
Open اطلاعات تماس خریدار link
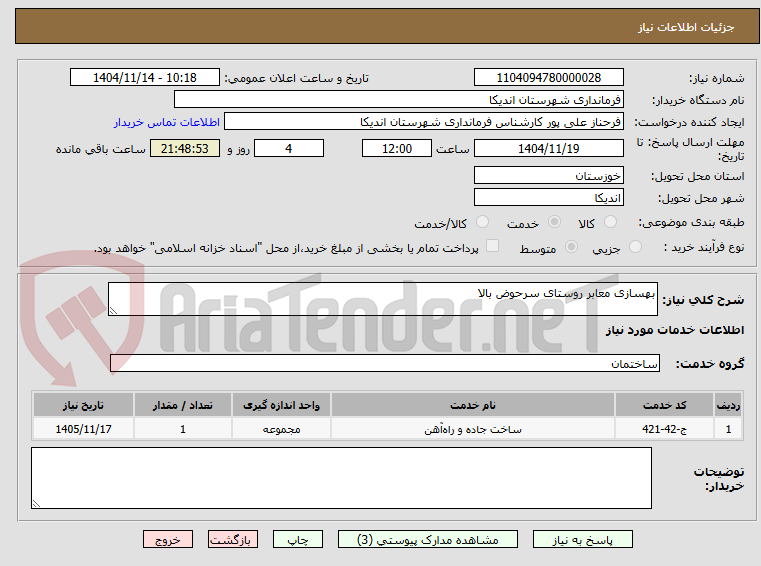[167, 122]
